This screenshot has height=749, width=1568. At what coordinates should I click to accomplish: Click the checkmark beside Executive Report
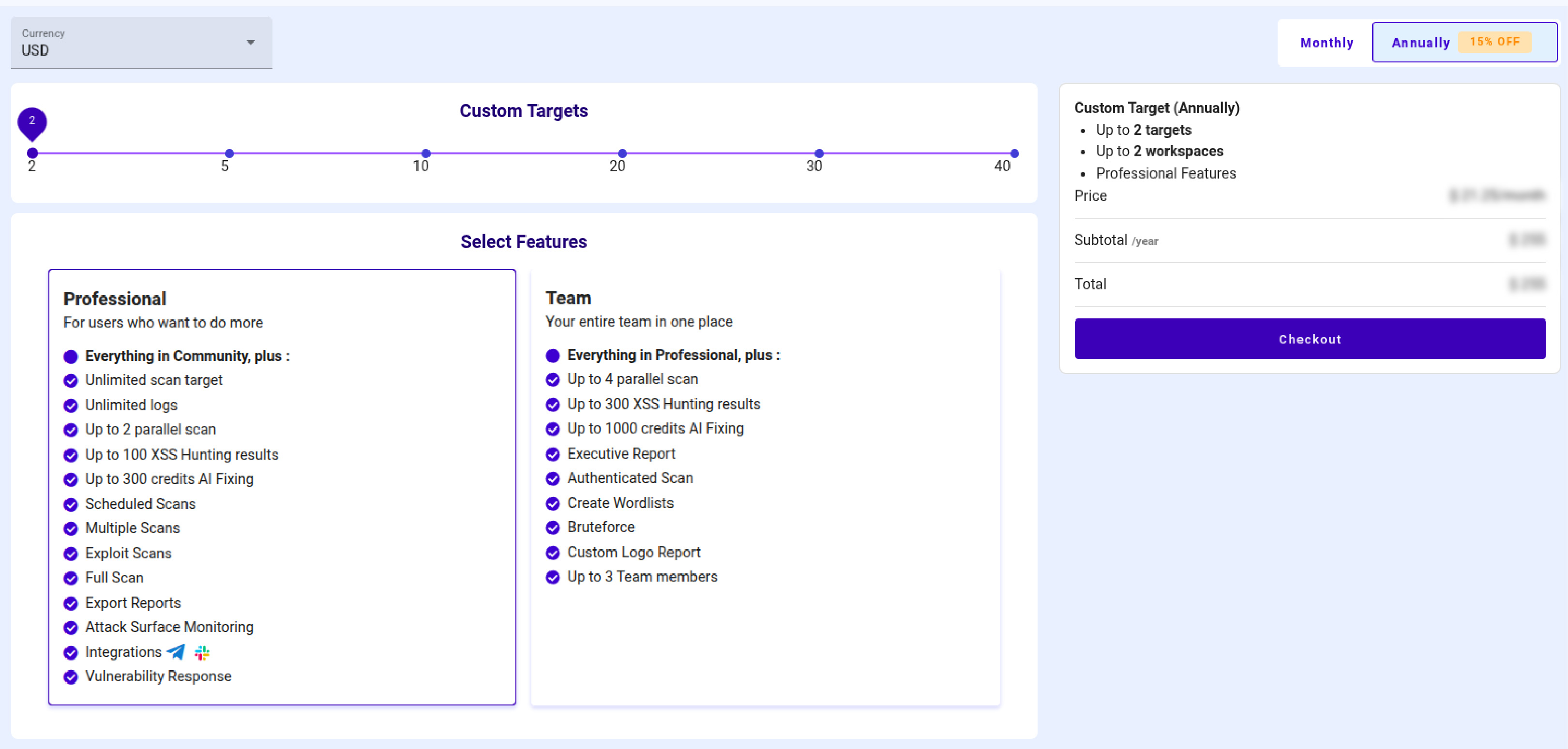(x=553, y=454)
